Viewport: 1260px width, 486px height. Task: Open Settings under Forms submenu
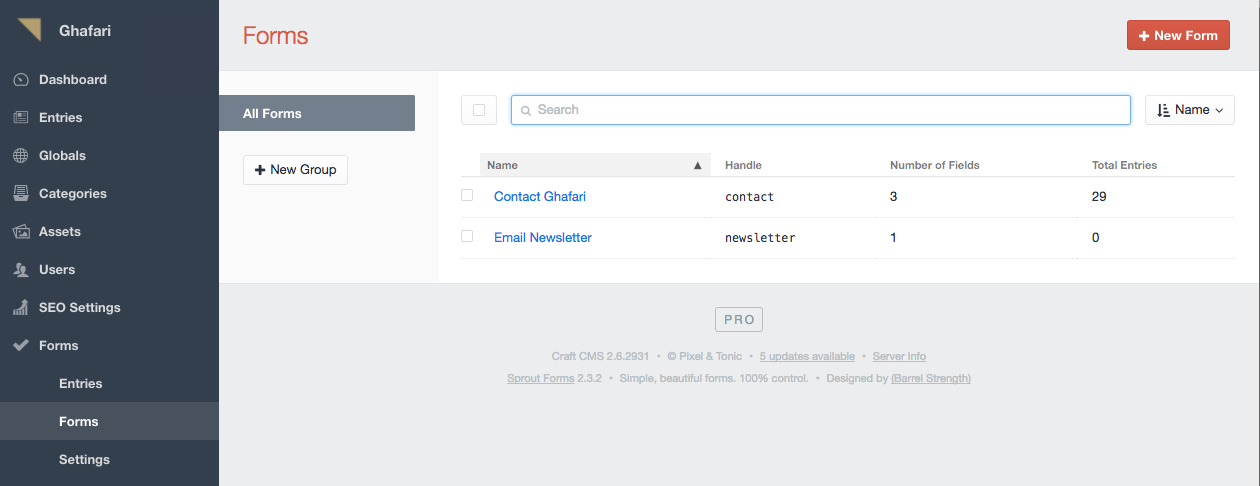tap(84, 460)
